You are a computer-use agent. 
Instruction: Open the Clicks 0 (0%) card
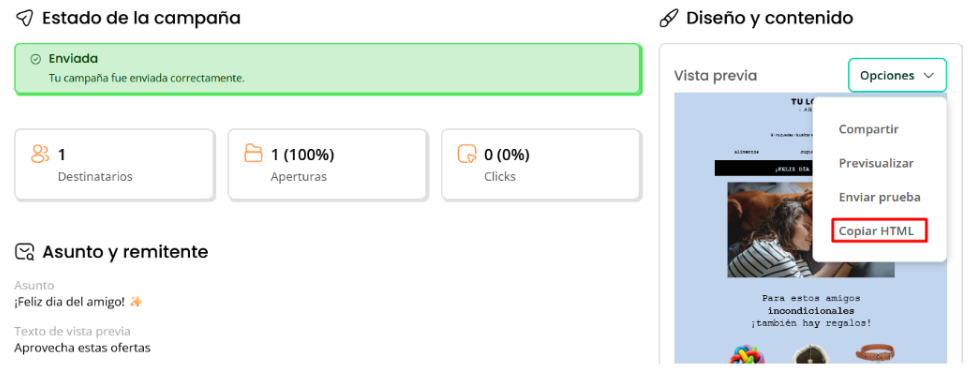(x=540, y=165)
